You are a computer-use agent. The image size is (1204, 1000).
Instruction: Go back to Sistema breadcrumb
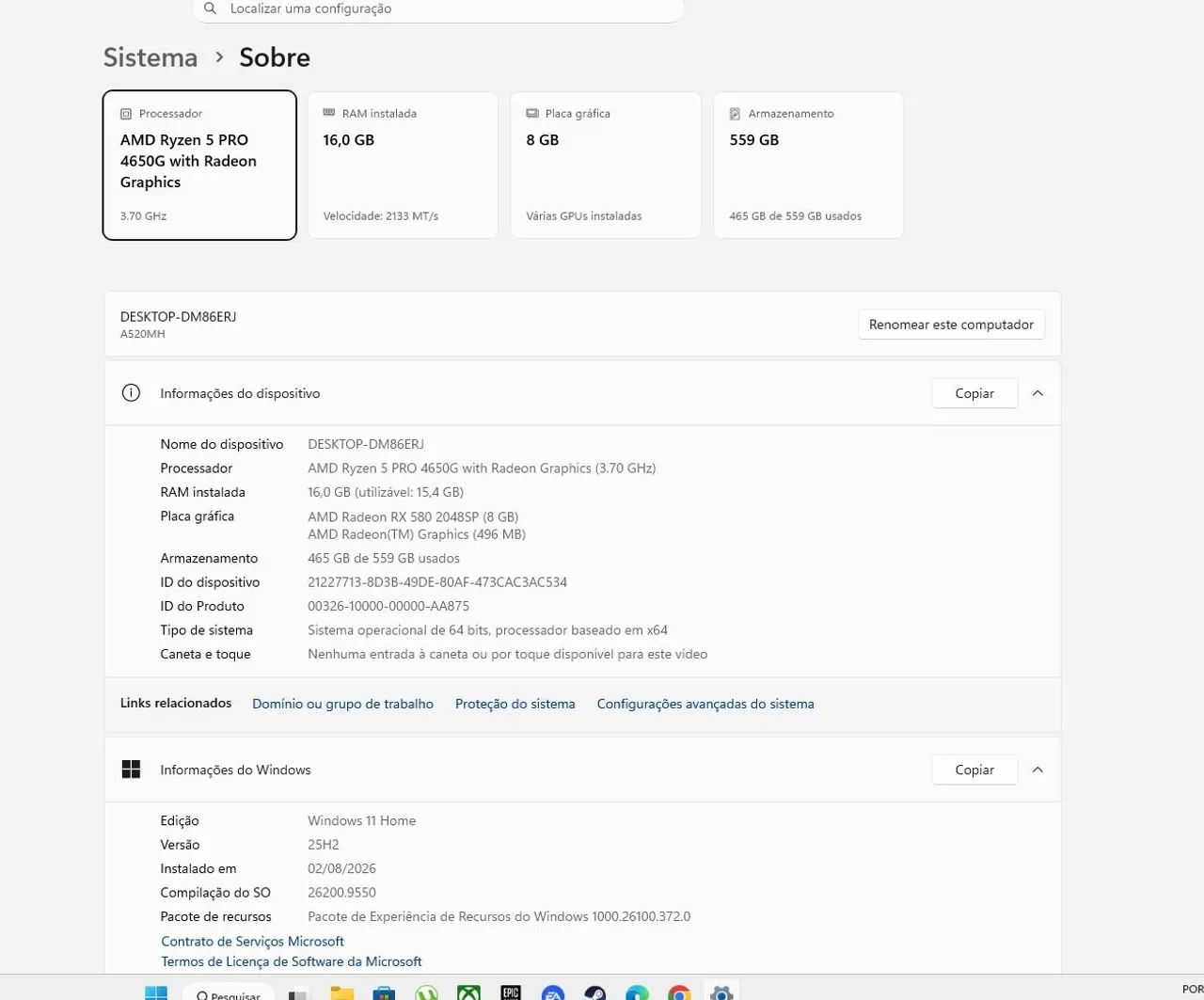pyautogui.click(x=150, y=57)
